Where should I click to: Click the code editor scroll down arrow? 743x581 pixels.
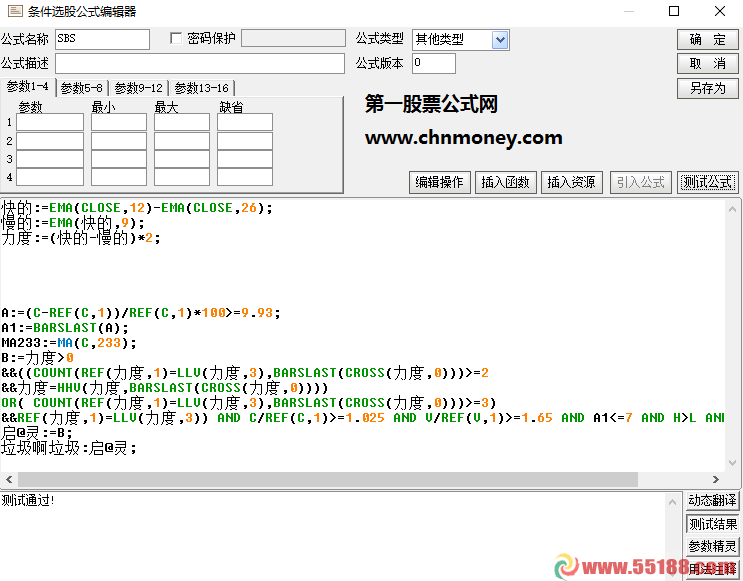click(x=732, y=463)
